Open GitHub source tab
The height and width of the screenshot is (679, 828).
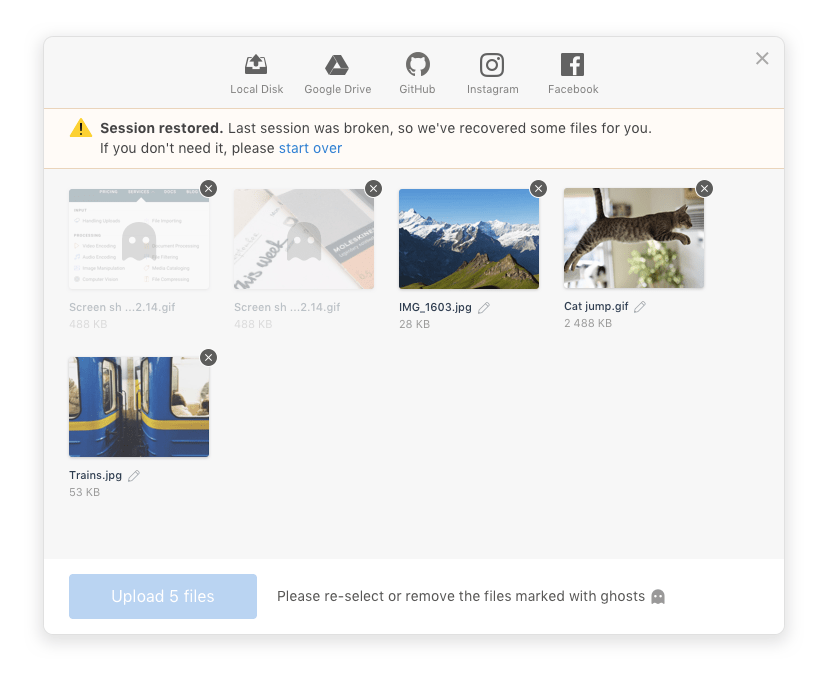[x=417, y=74]
